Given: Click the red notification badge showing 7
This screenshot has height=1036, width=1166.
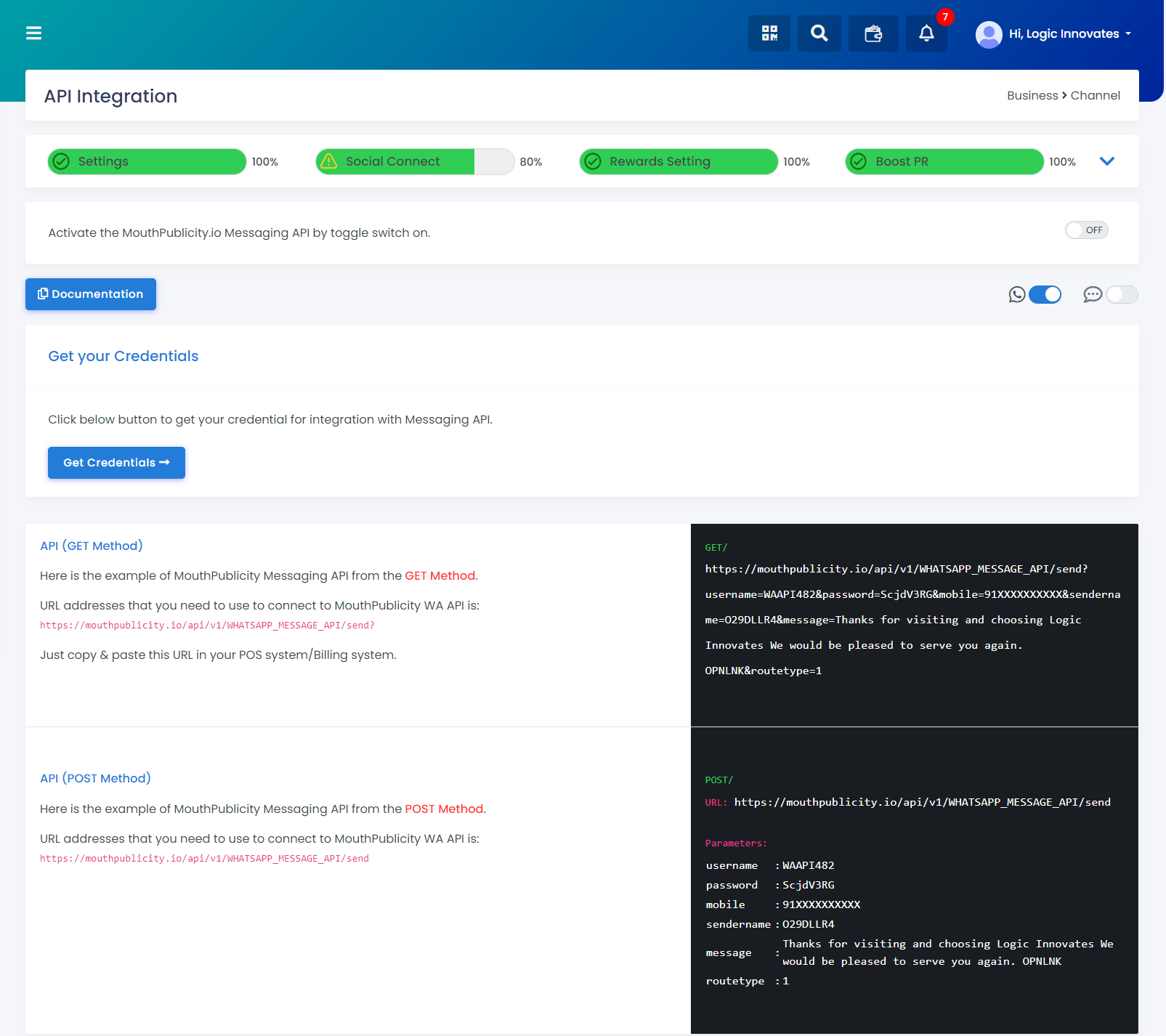Looking at the screenshot, I should 945,17.
